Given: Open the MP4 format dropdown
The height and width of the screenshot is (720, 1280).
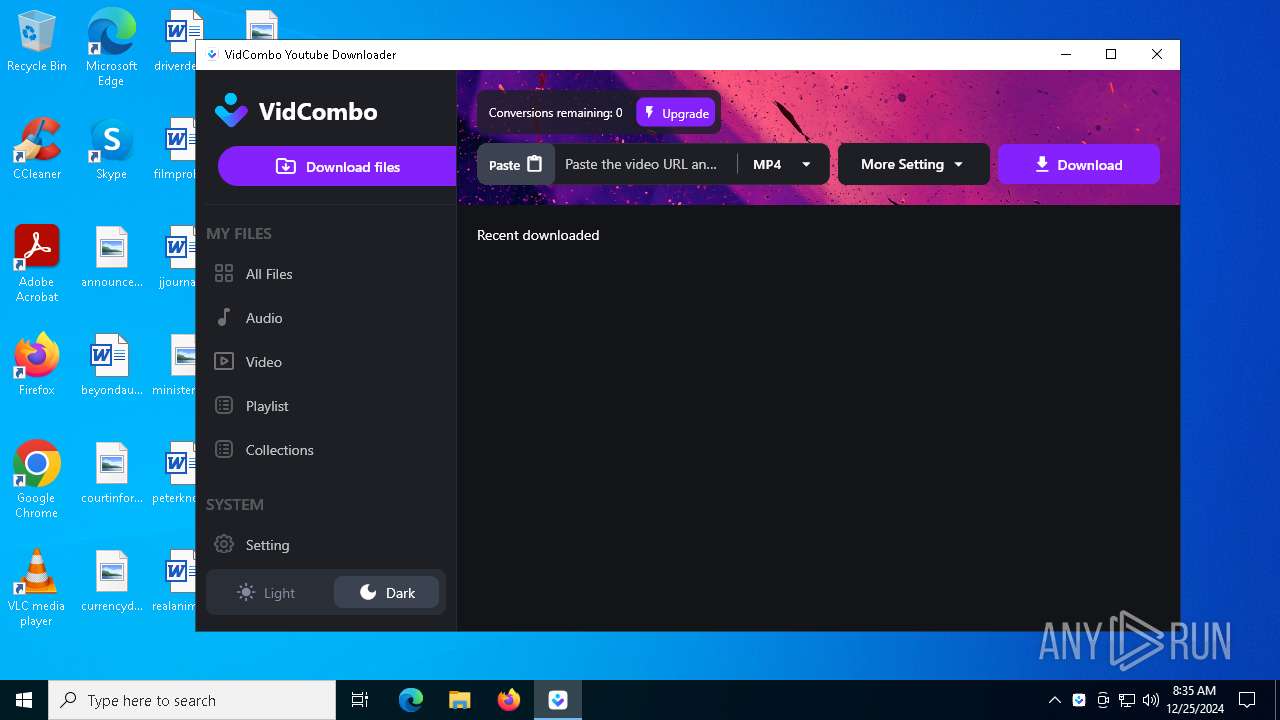Looking at the screenshot, I should point(782,164).
